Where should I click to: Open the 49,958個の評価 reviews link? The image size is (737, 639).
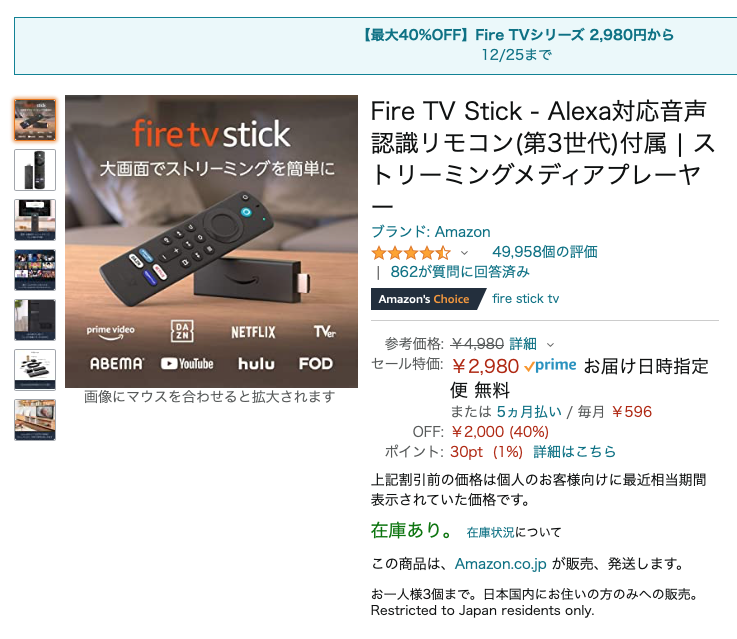(x=545, y=252)
